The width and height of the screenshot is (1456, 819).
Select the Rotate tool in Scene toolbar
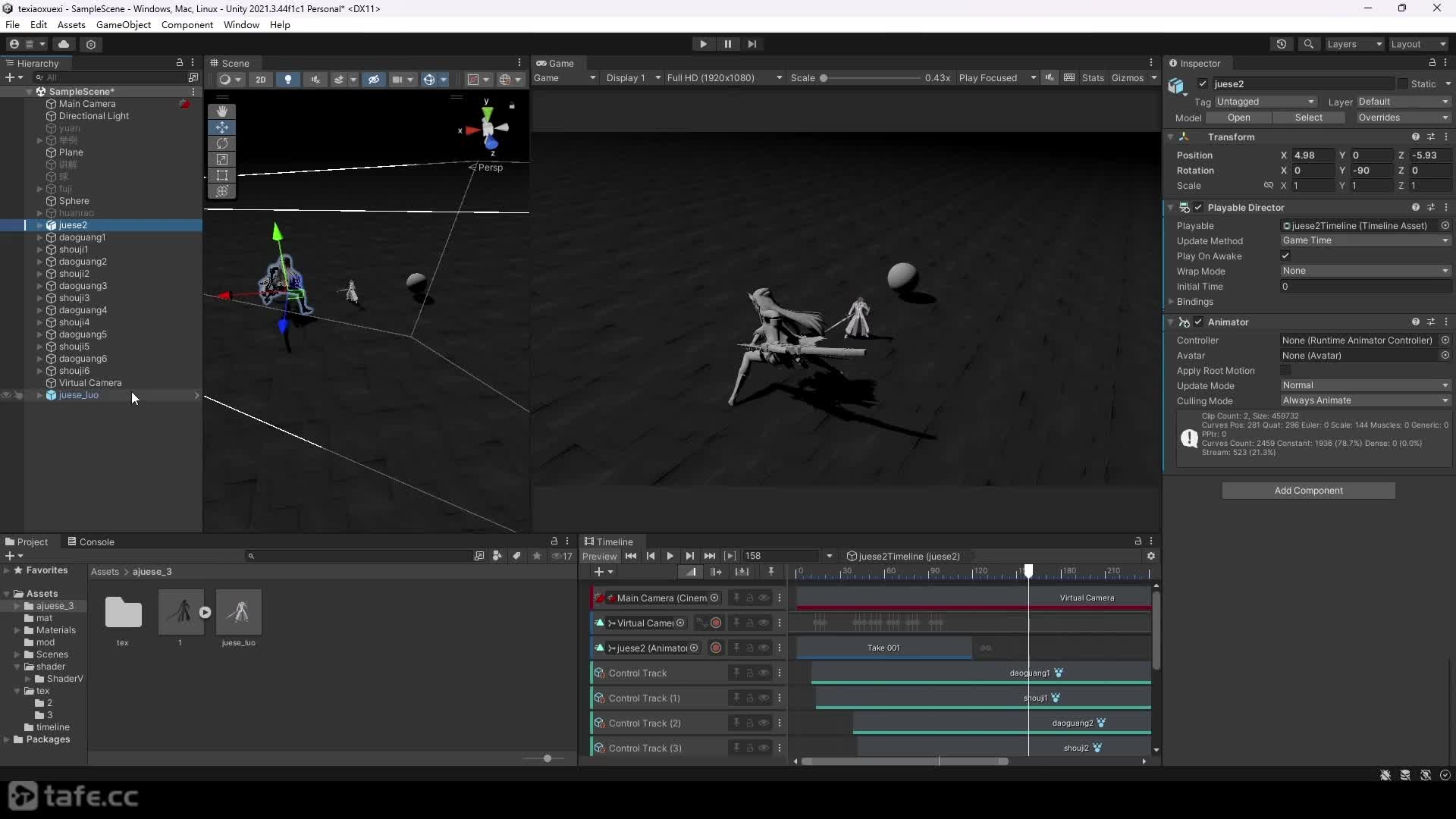[x=221, y=143]
